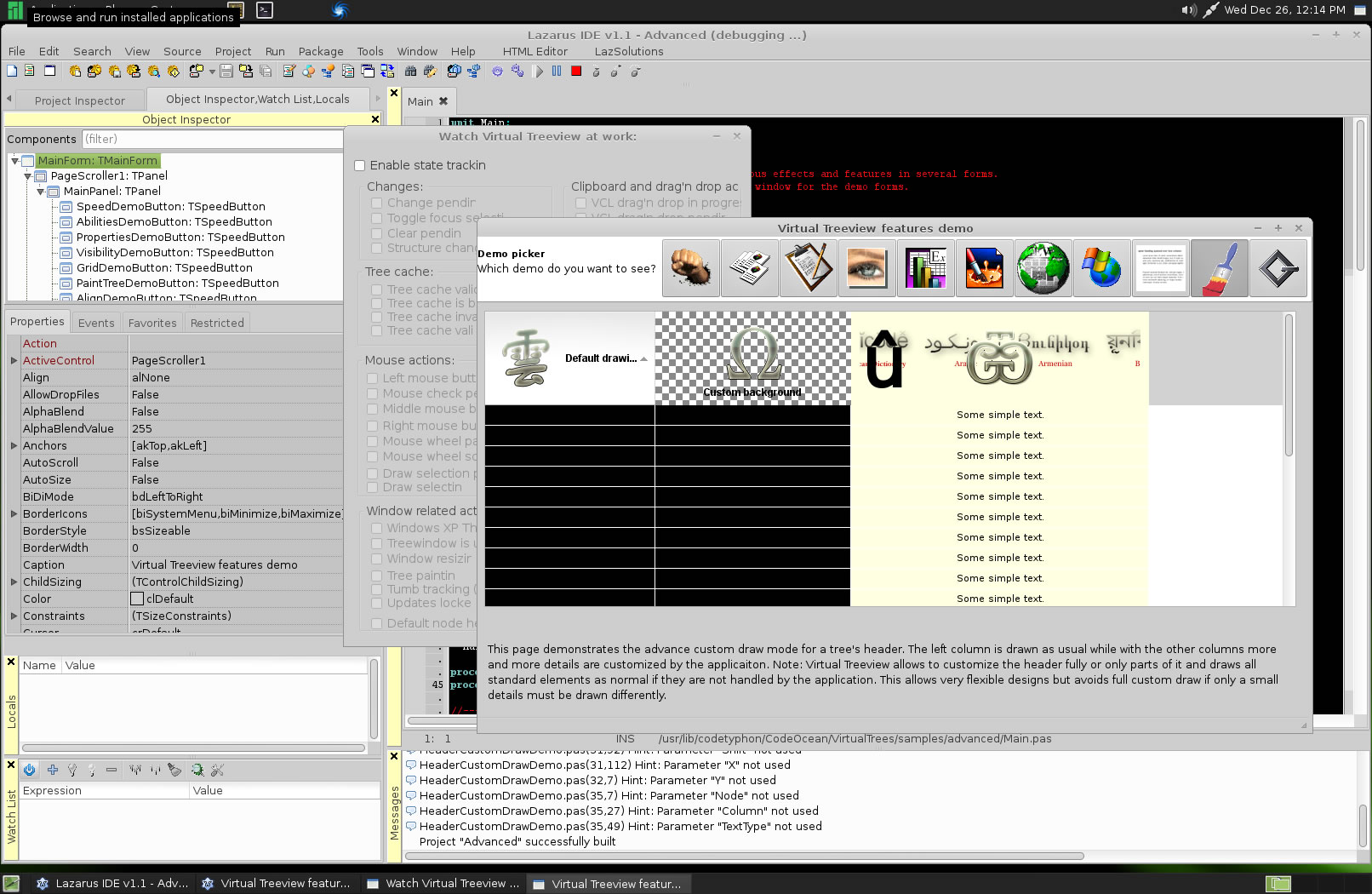Open the green globe puzzle demo icon

tap(1043, 269)
